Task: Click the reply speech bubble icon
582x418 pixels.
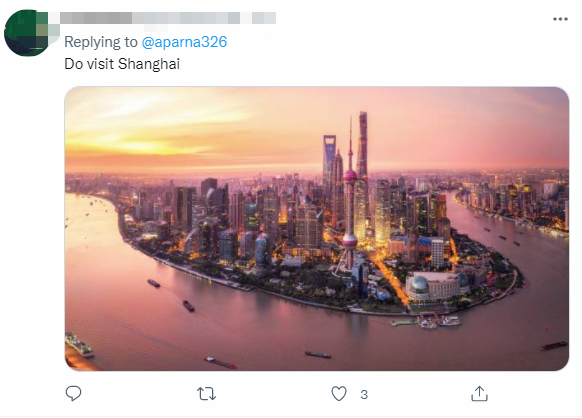Action: [73, 393]
